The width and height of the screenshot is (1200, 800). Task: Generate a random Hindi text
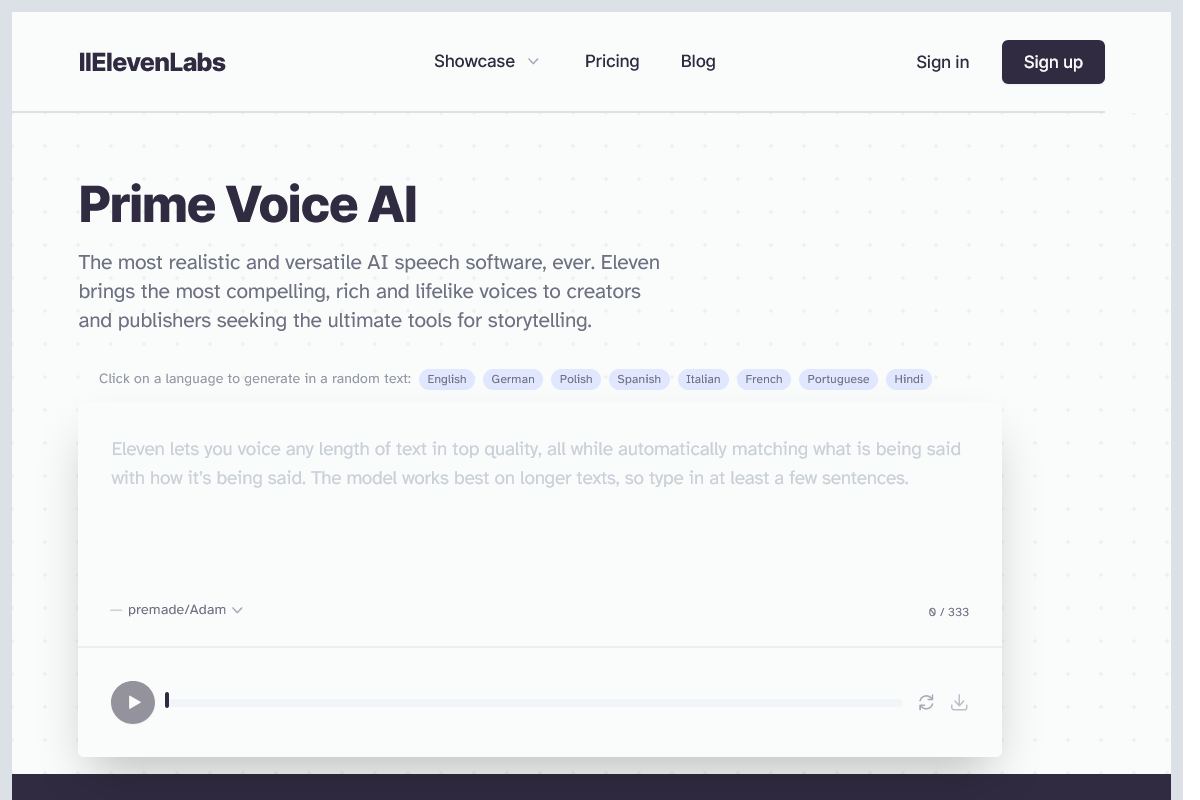pyautogui.click(x=908, y=379)
